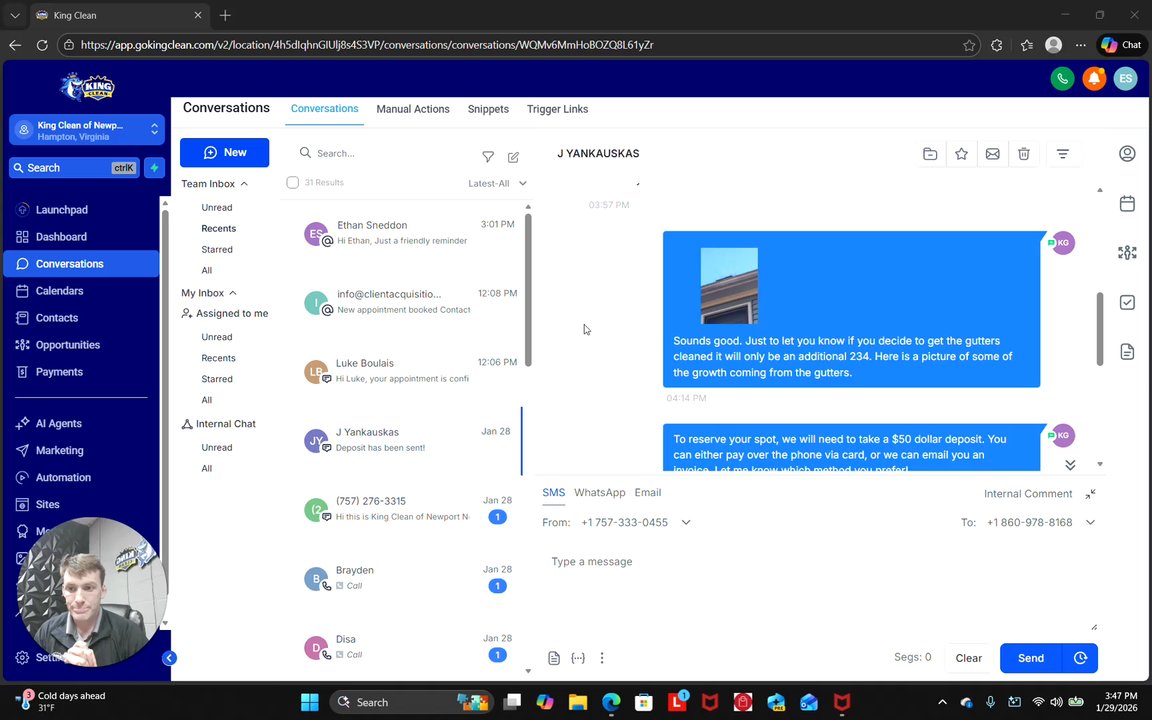Select the Email channel tab

(x=648, y=493)
